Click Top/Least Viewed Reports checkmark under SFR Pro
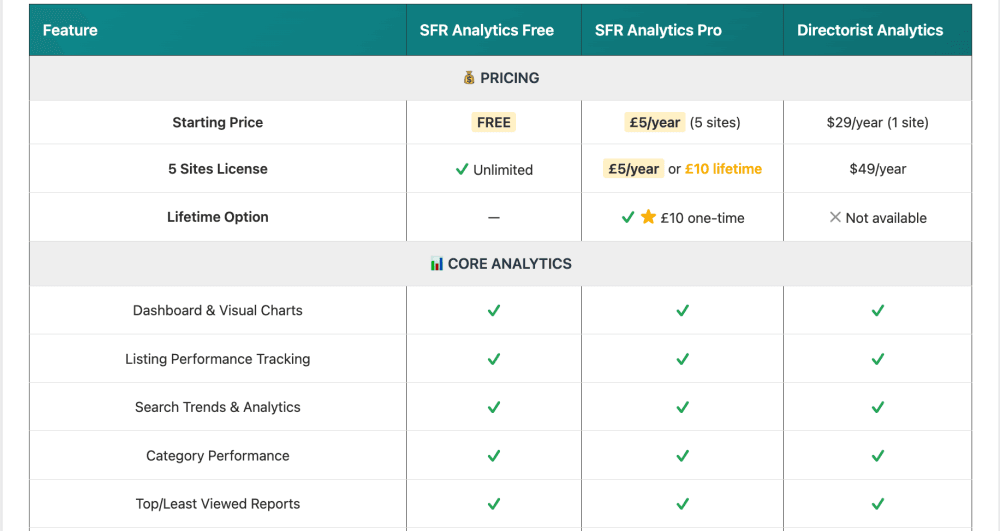The image size is (1000, 531). 682,504
